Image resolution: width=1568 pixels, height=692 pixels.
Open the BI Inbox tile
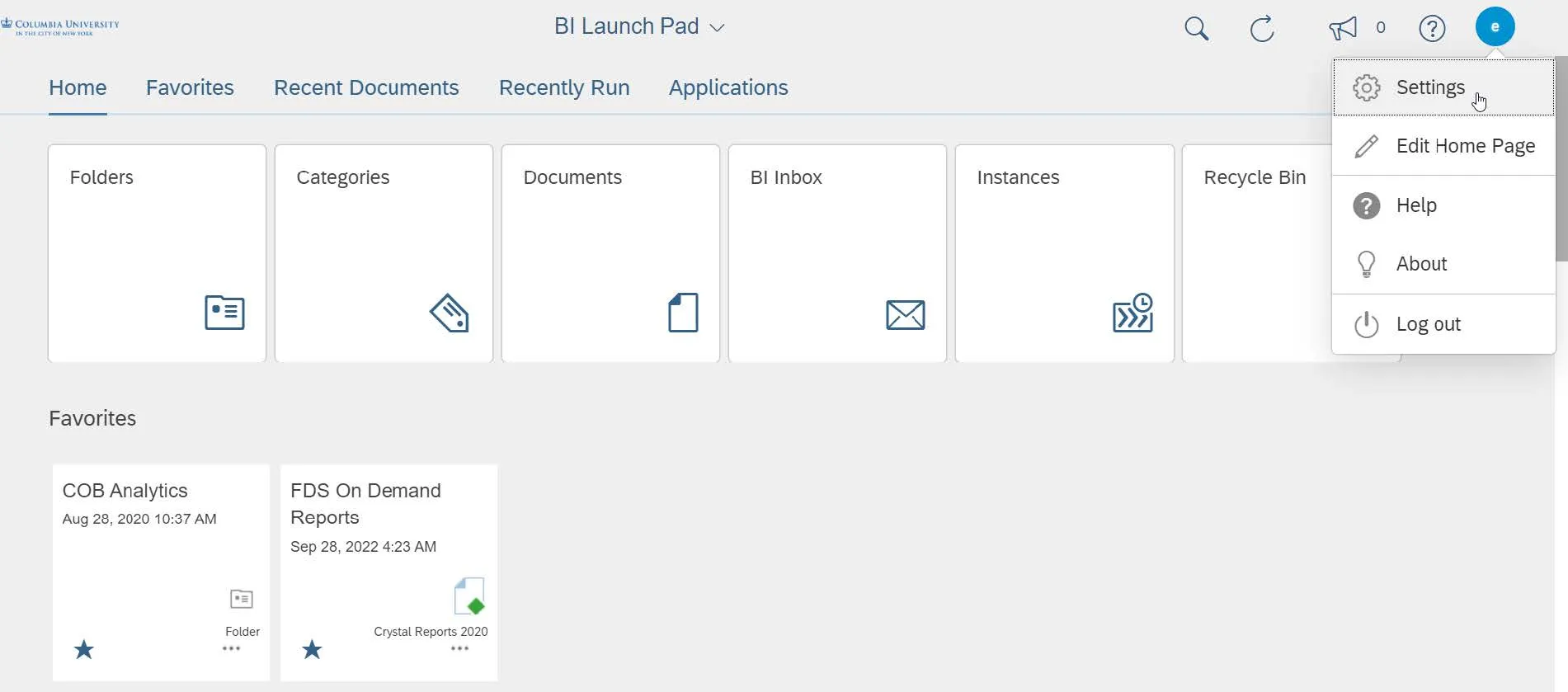point(837,253)
